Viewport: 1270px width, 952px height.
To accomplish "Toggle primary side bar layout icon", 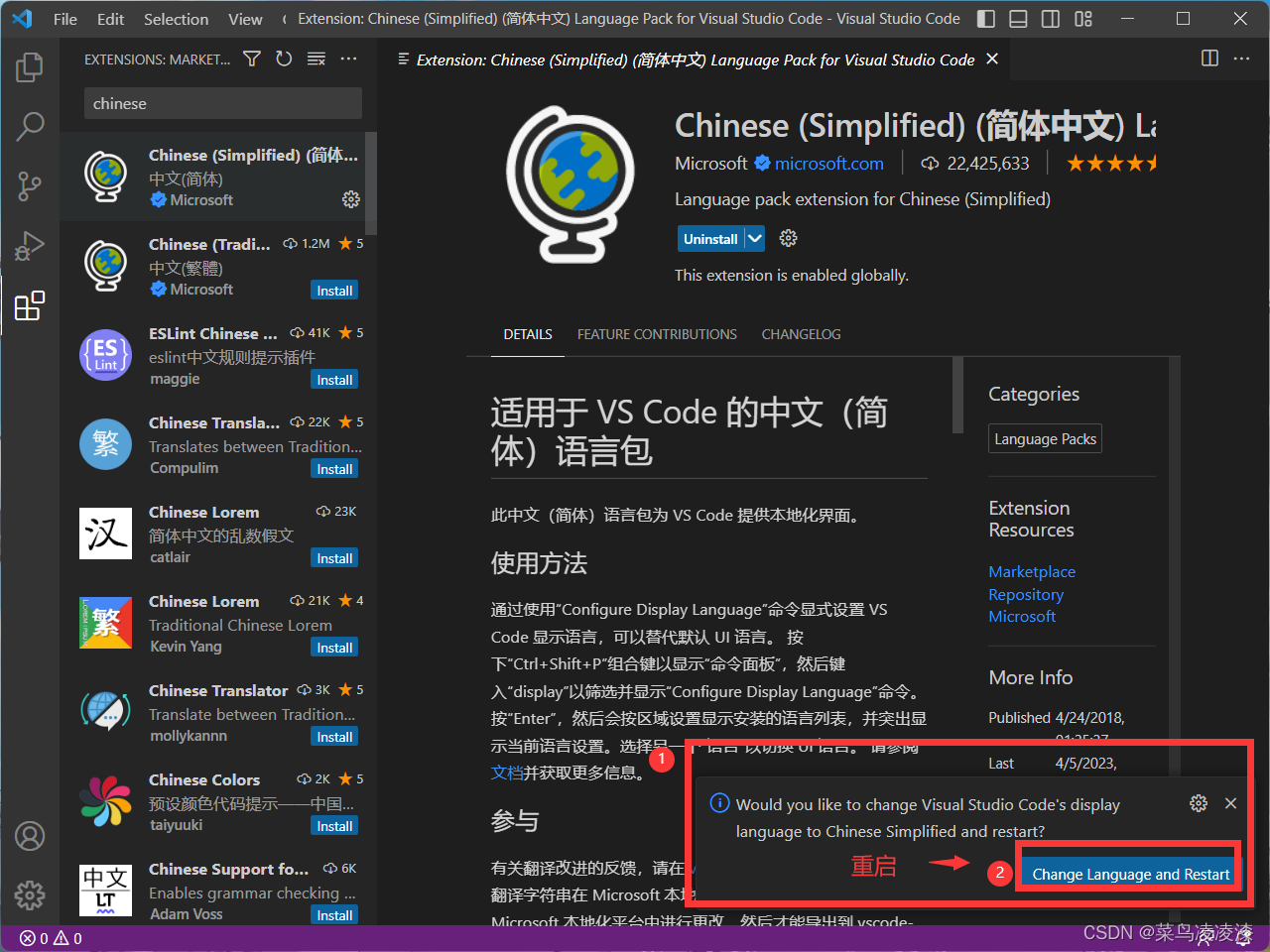I will (986, 19).
